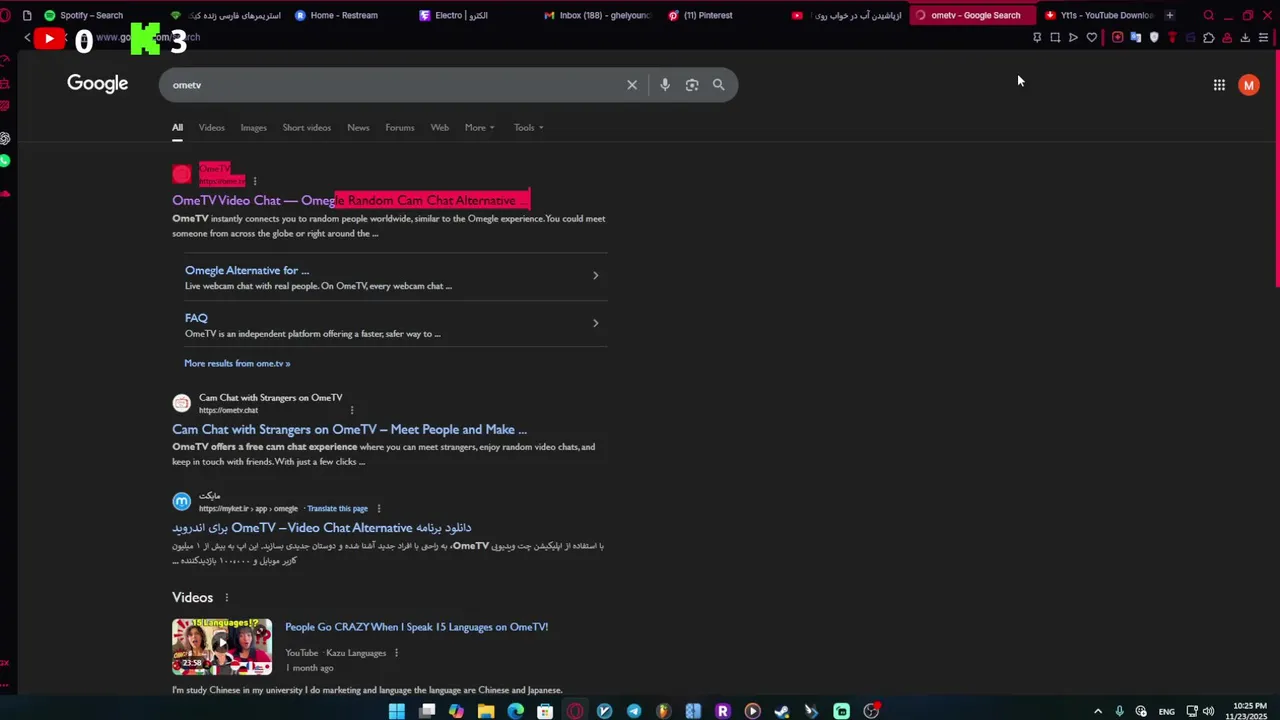The image size is (1280, 720).
Task: Switch to the Images search tab
Action: (x=253, y=127)
